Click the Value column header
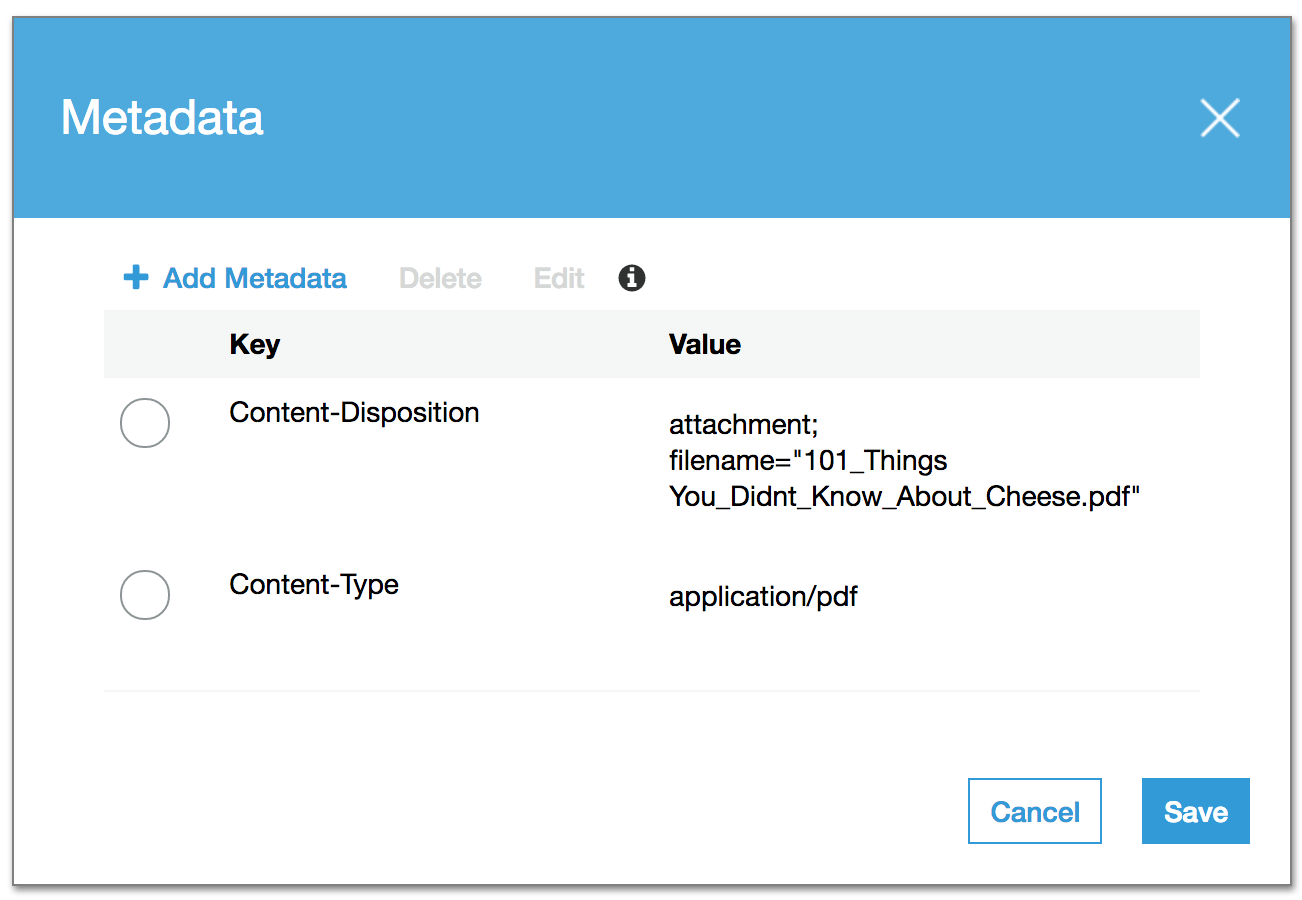The height and width of the screenshot is (900, 1302). (x=705, y=344)
